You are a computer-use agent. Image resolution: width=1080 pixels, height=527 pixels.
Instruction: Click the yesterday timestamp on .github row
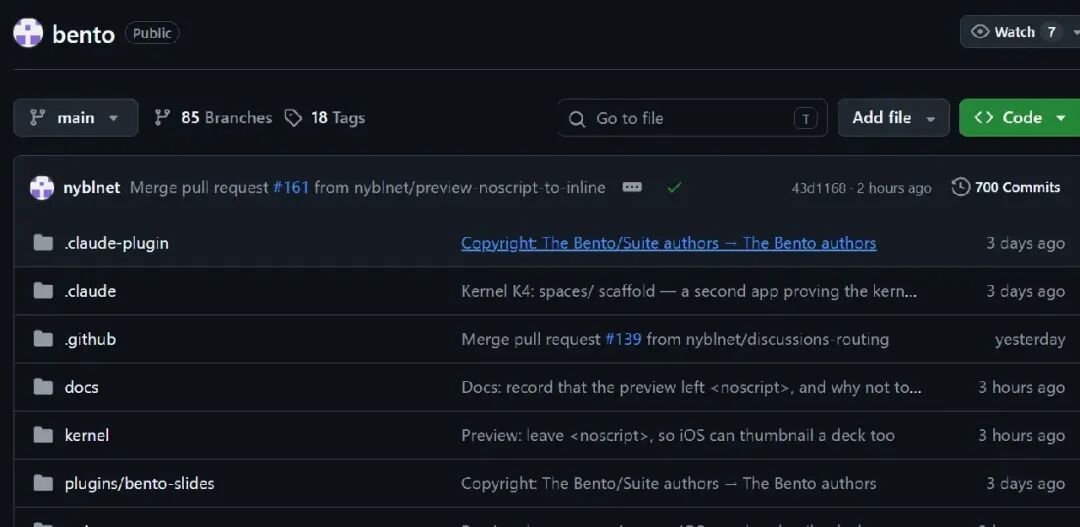(x=1030, y=340)
